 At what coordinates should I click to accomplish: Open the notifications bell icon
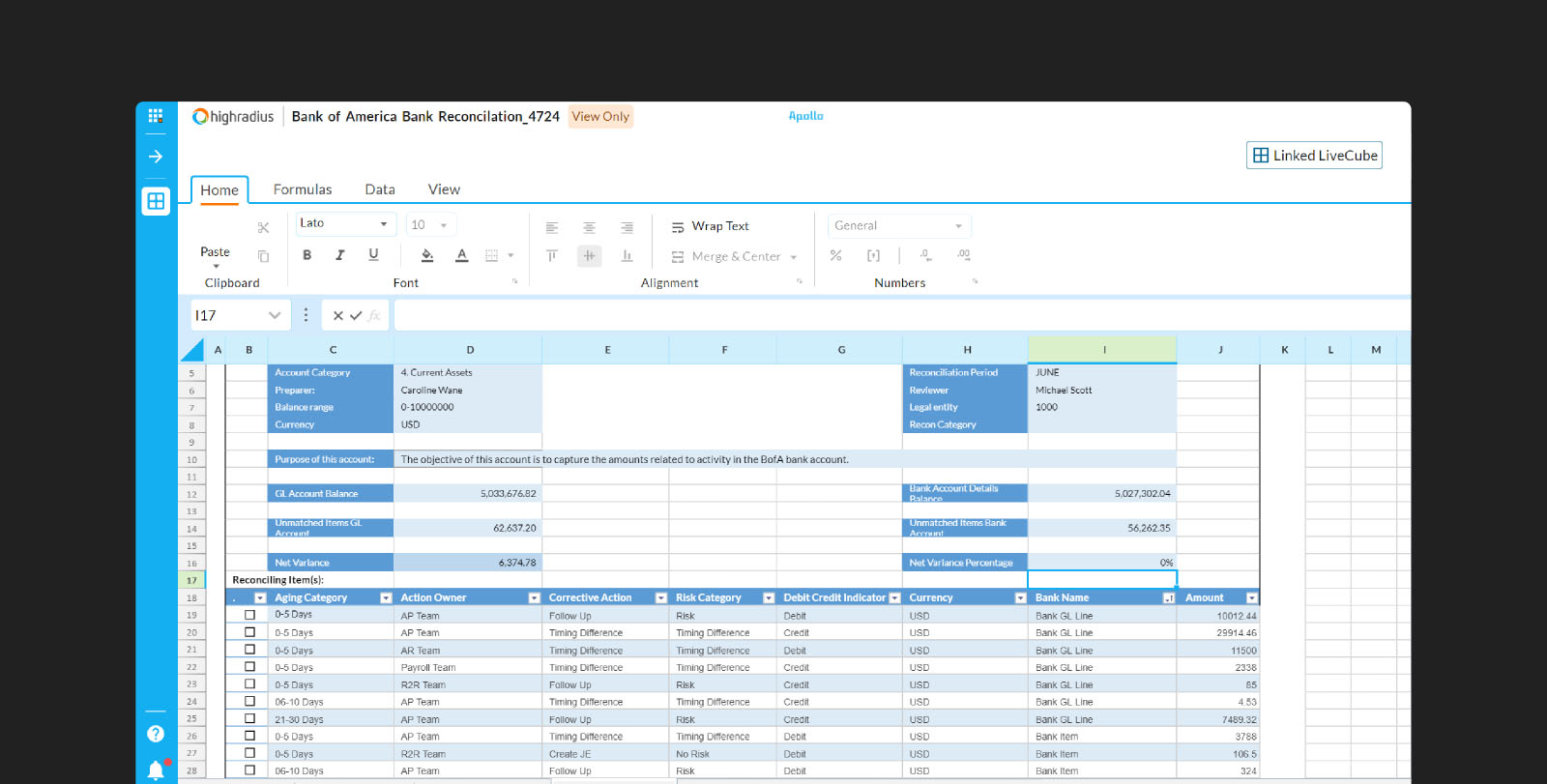point(156,769)
